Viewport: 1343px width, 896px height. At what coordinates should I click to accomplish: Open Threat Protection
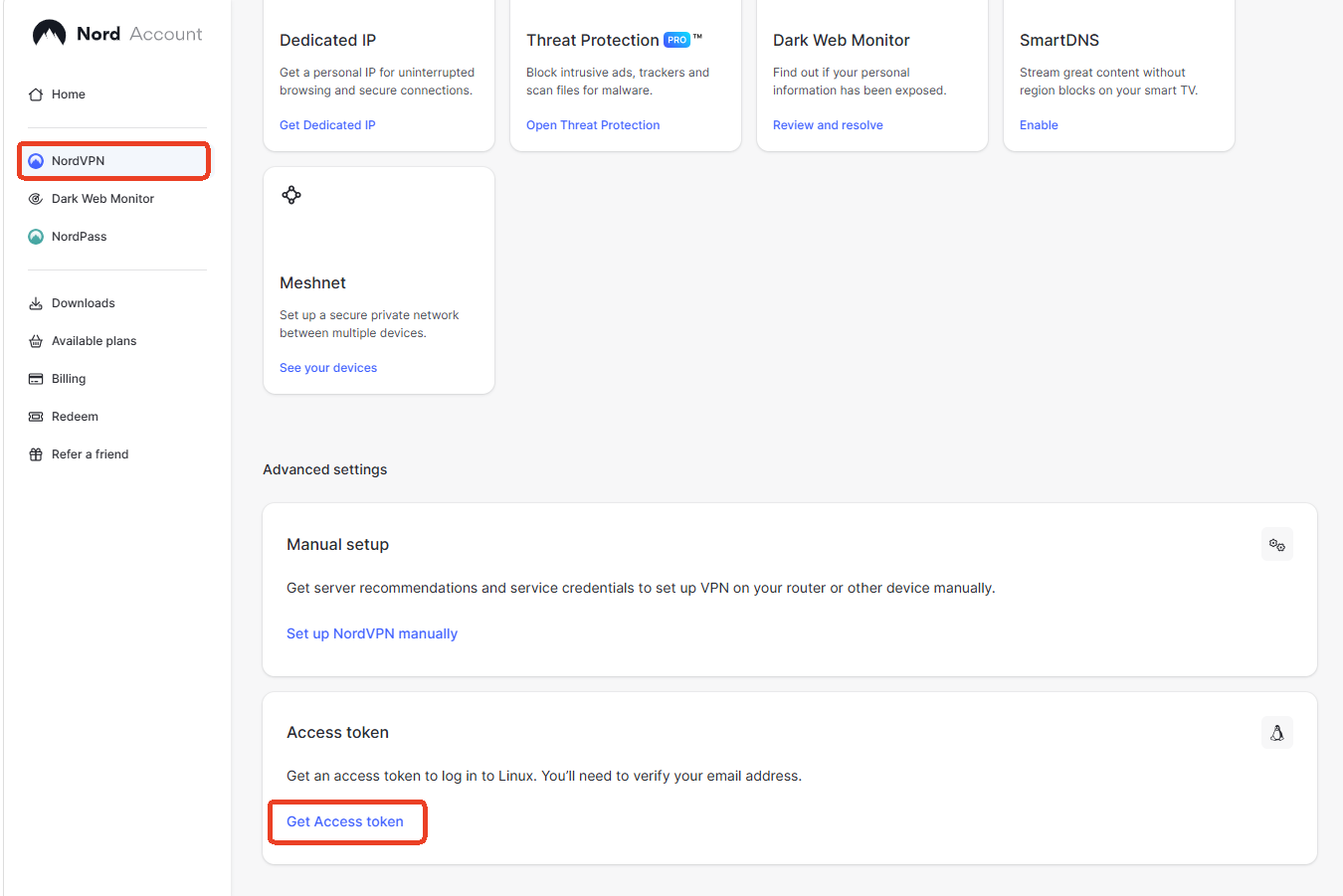pyautogui.click(x=593, y=124)
